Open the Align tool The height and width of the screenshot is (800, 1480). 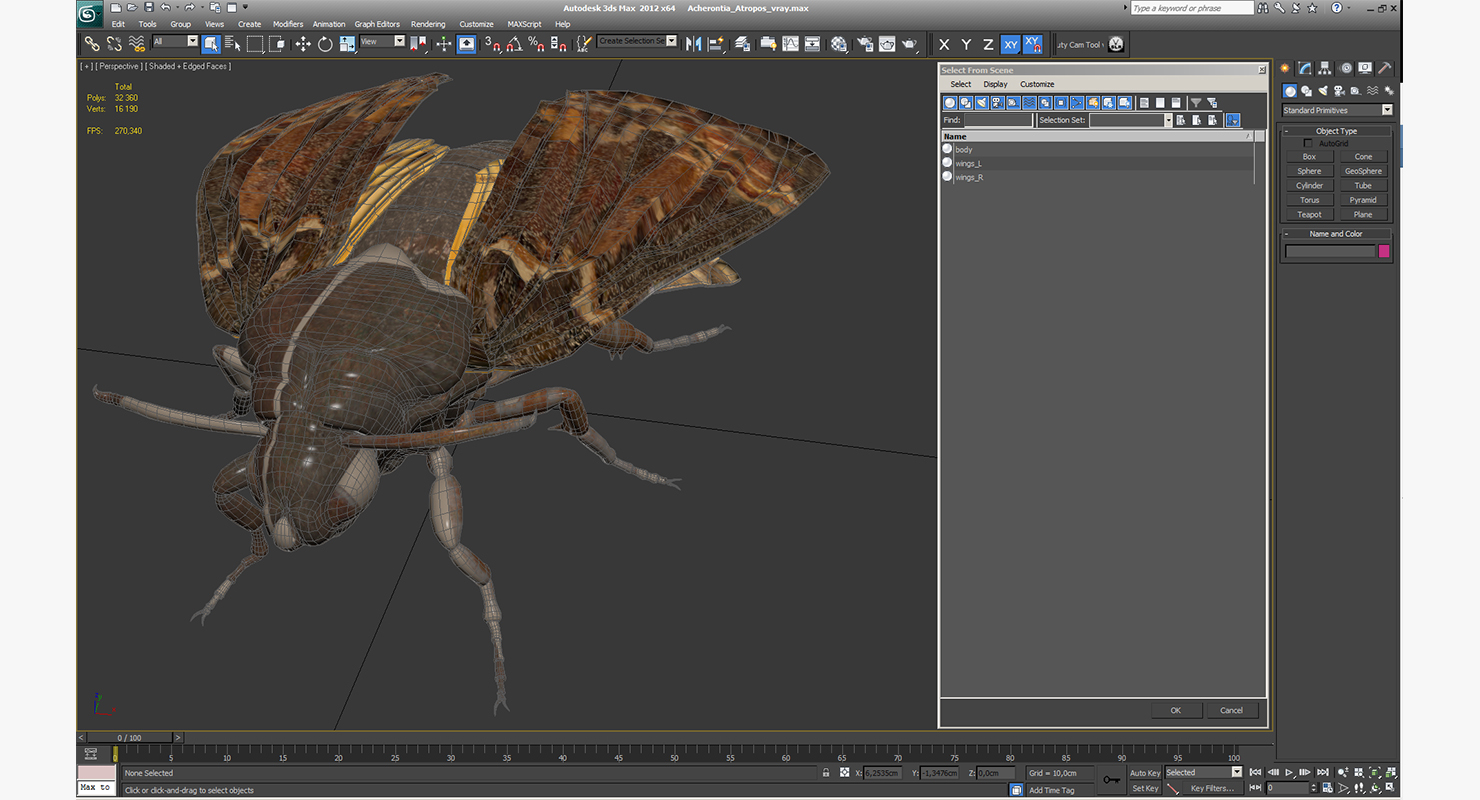716,44
